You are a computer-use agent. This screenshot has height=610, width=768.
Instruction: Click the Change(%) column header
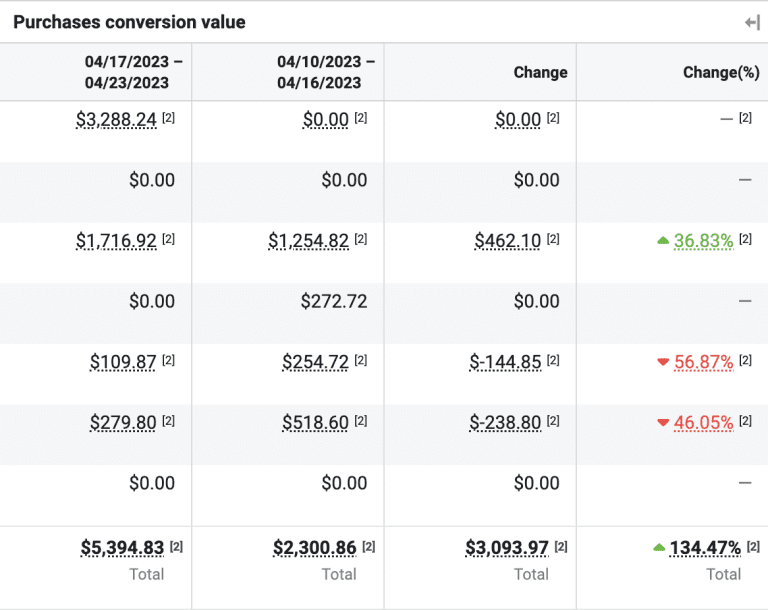721,72
